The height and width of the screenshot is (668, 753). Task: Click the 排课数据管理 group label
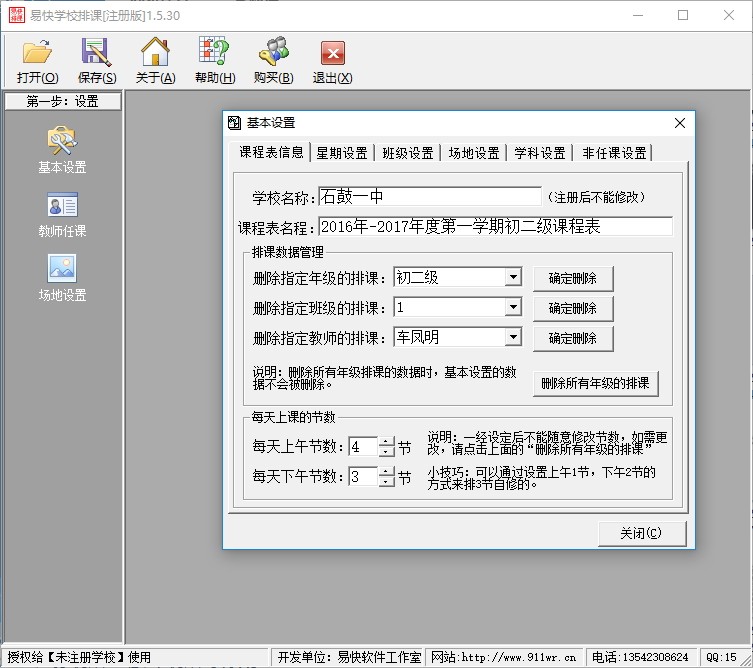pos(288,252)
